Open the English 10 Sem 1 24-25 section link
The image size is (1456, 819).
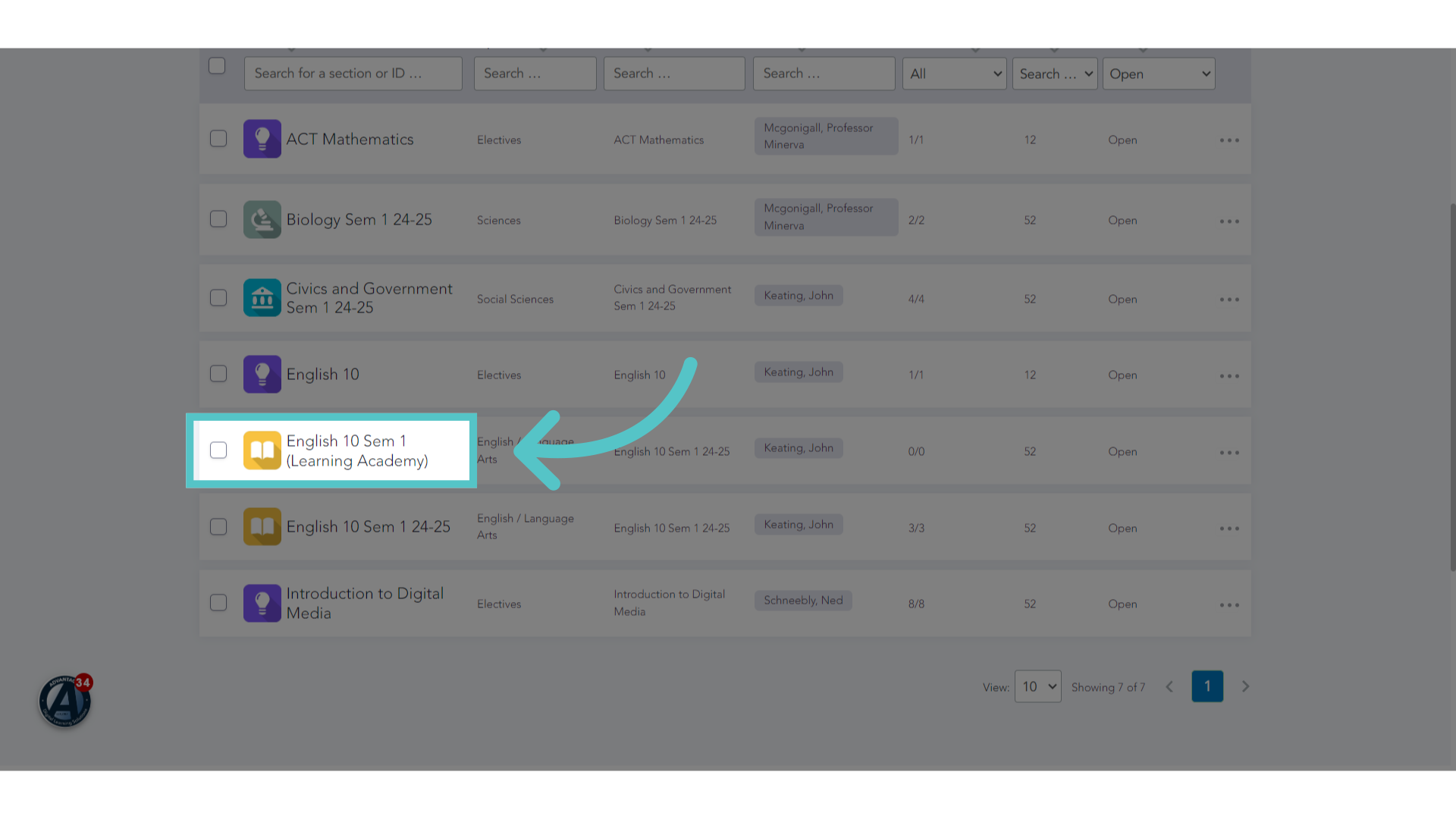coord(368,526)
